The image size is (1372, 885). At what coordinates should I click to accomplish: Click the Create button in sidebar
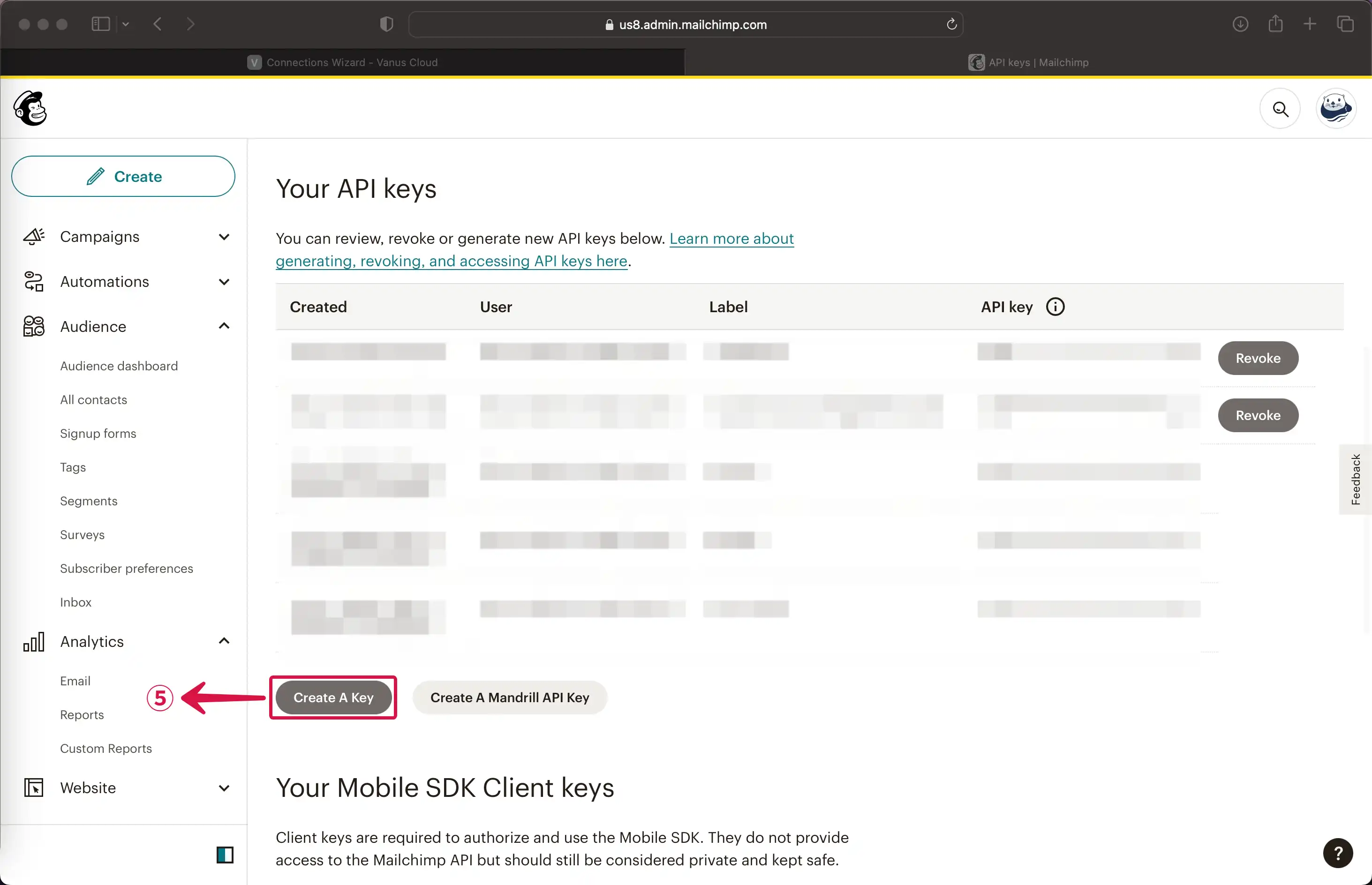pos(123,176)
